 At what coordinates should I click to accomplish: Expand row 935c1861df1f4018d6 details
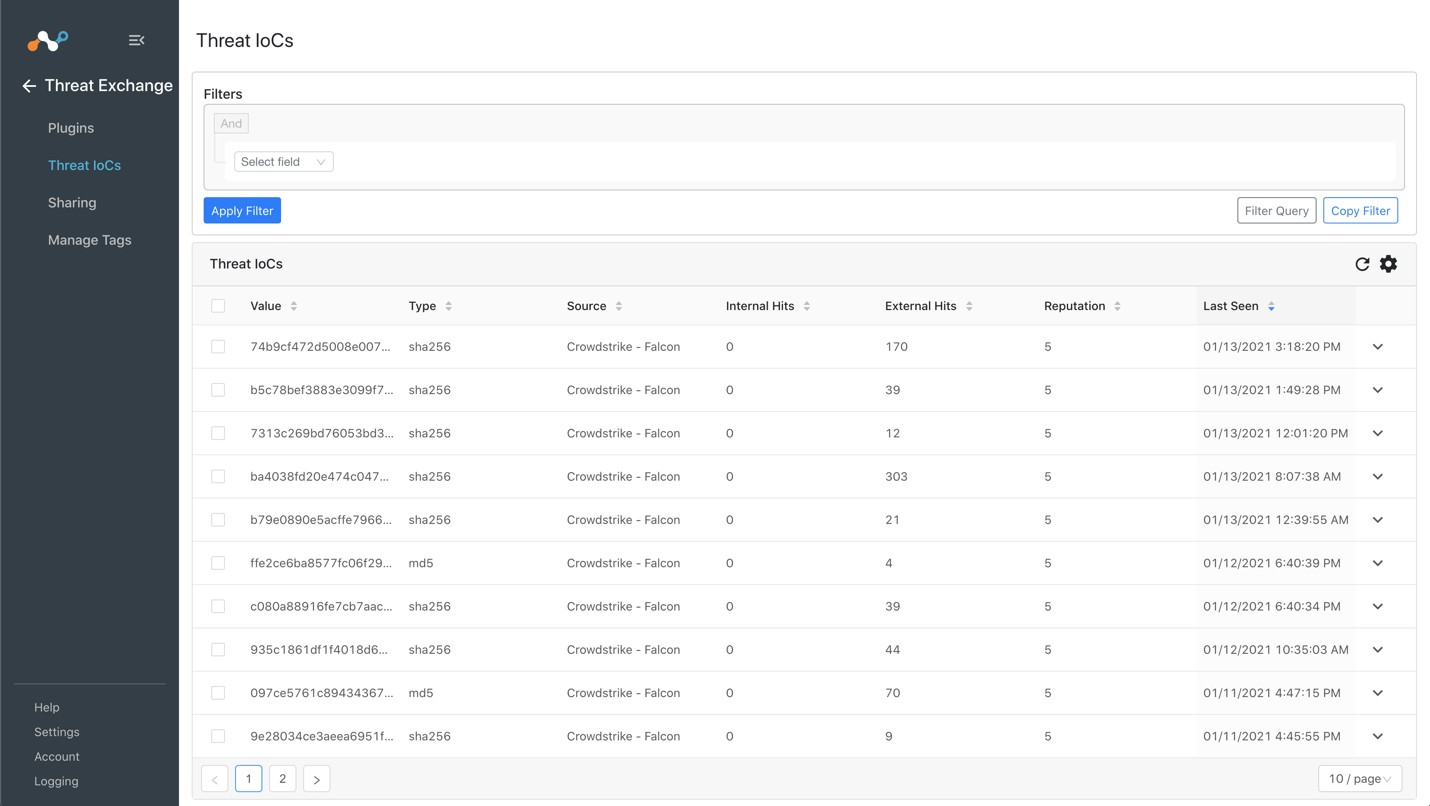(x=1378, y=650)
